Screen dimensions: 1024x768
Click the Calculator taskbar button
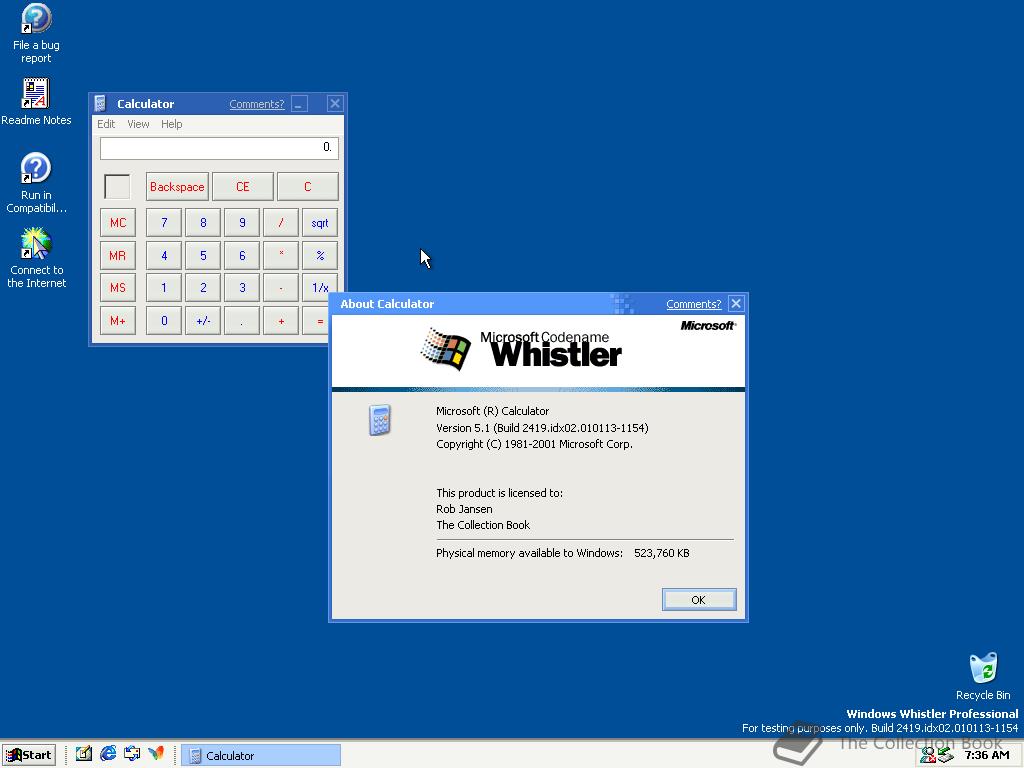[261, 755]
